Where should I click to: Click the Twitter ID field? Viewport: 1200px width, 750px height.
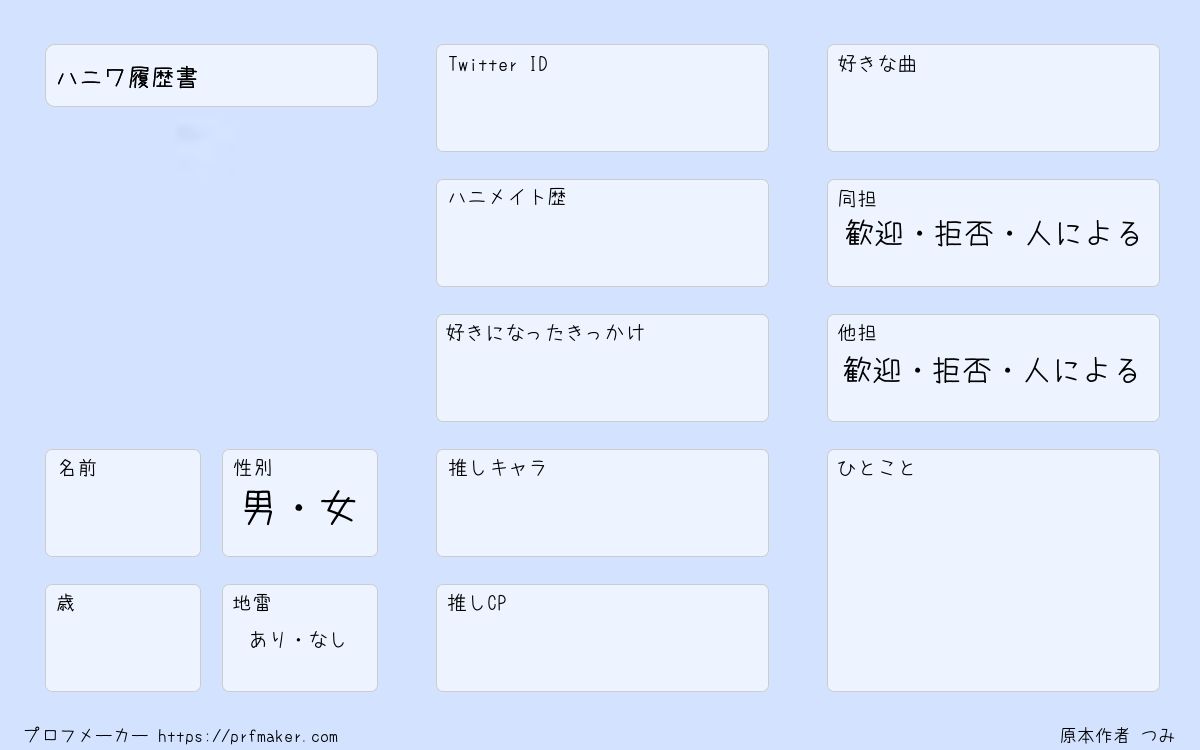click(602, 98)
